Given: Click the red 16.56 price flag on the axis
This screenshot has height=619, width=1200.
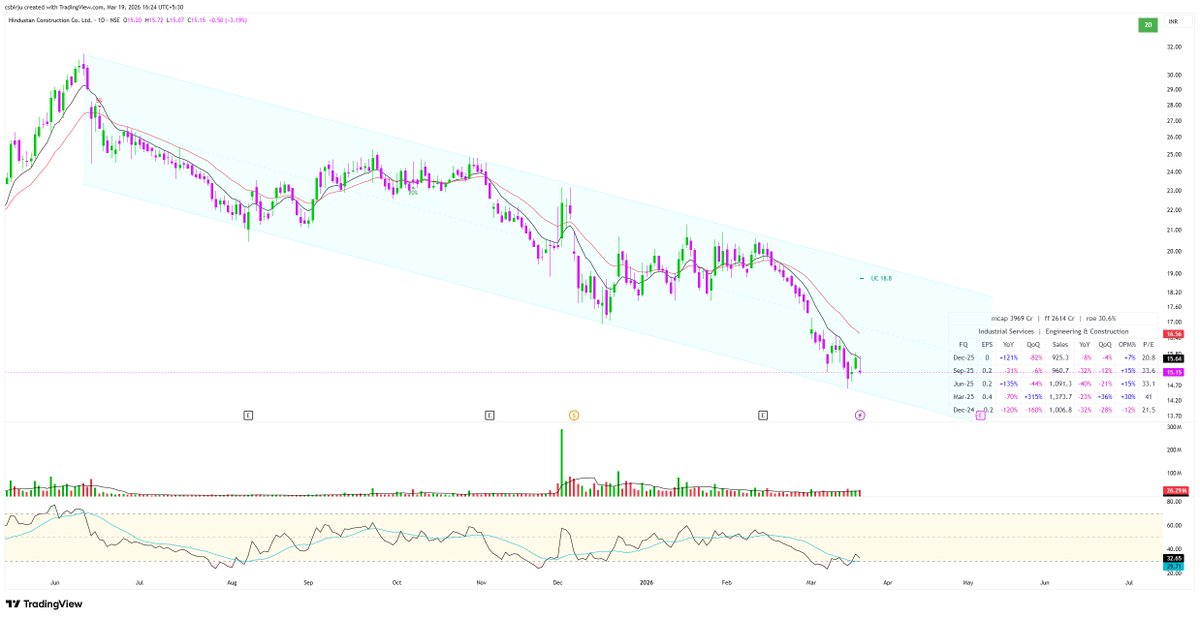Looking at the screenshot, I should click(x=1174, y=332).
